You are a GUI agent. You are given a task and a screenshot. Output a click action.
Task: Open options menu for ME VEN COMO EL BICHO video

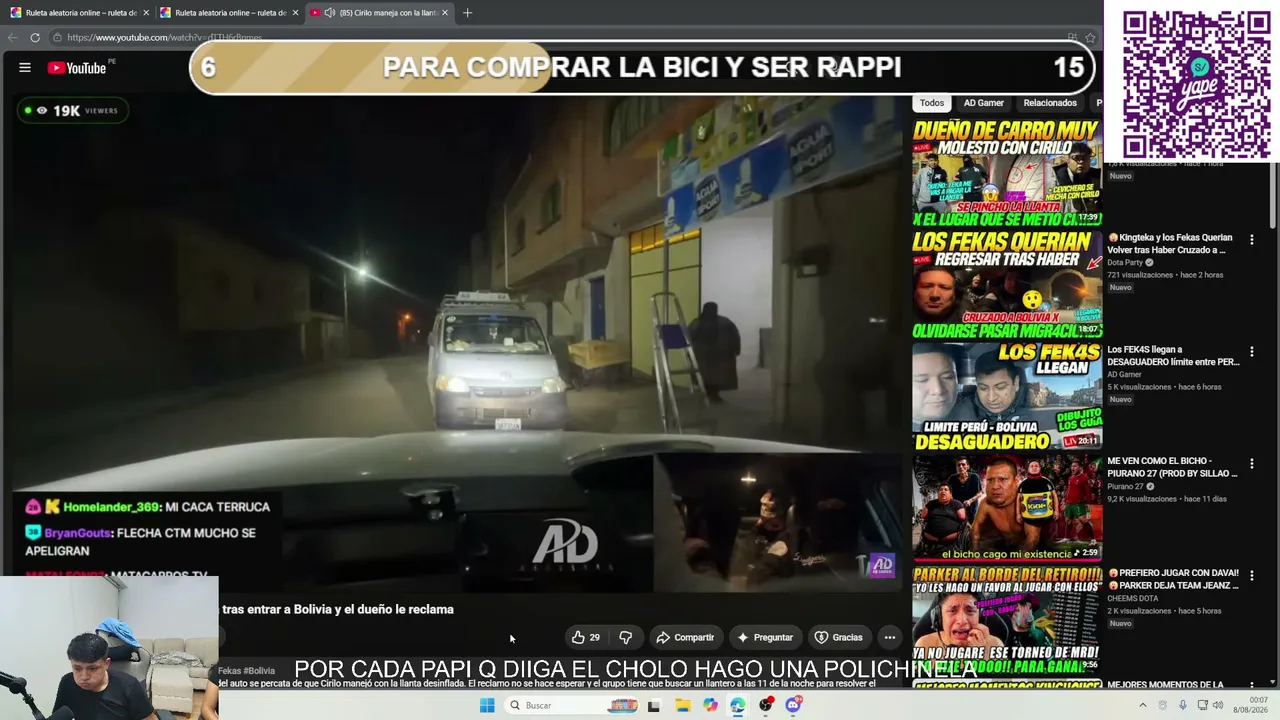click(1251, 464)
